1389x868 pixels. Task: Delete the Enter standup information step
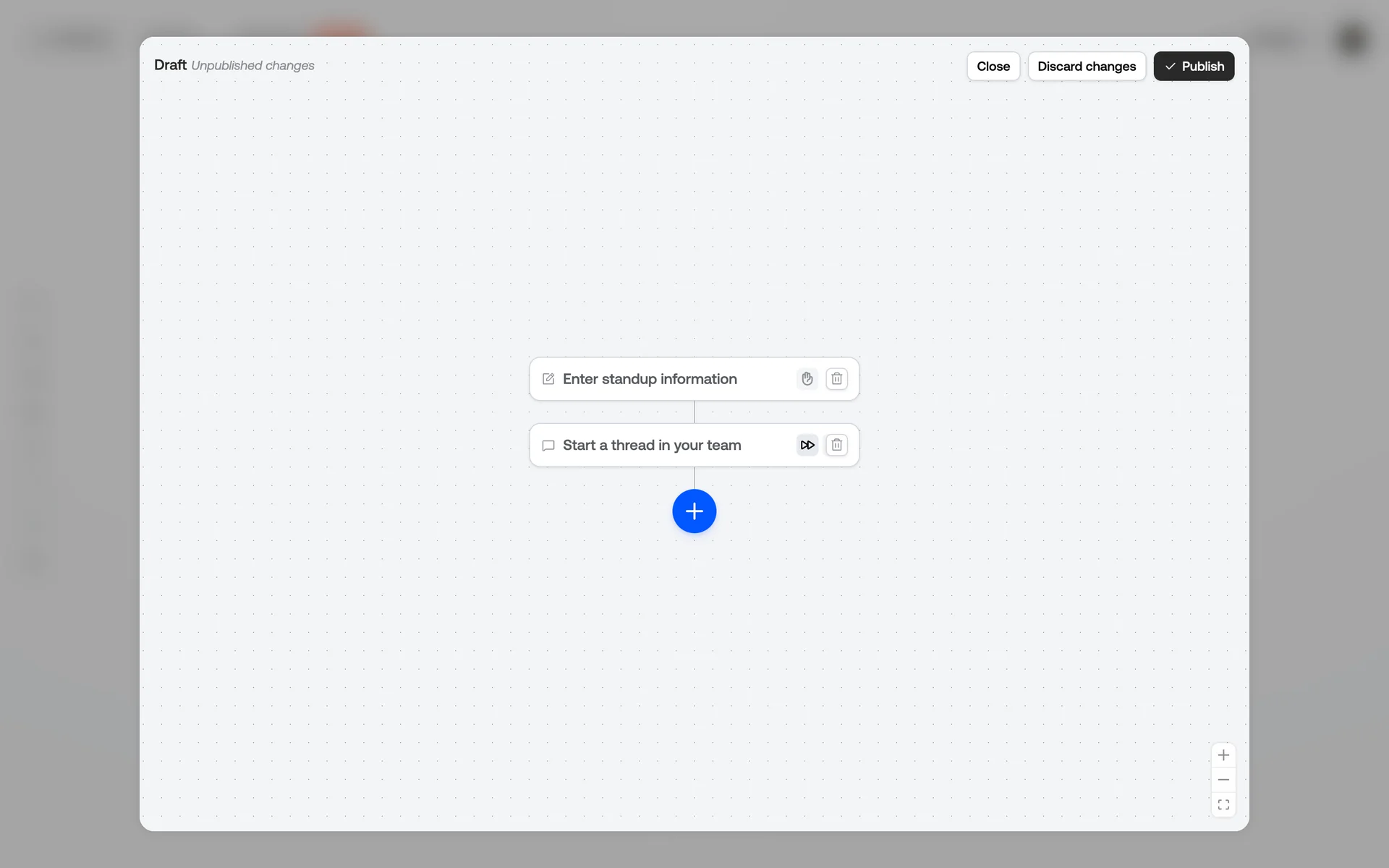[x=836, y=378]
